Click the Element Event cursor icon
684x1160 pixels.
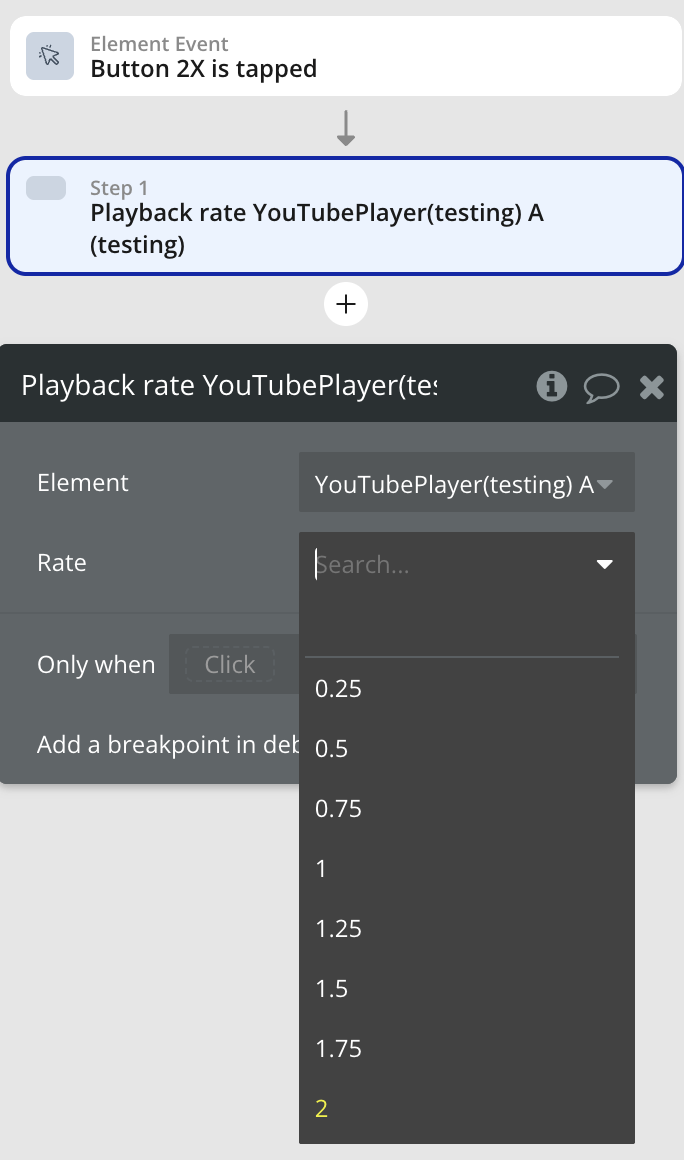pos(49,56)
